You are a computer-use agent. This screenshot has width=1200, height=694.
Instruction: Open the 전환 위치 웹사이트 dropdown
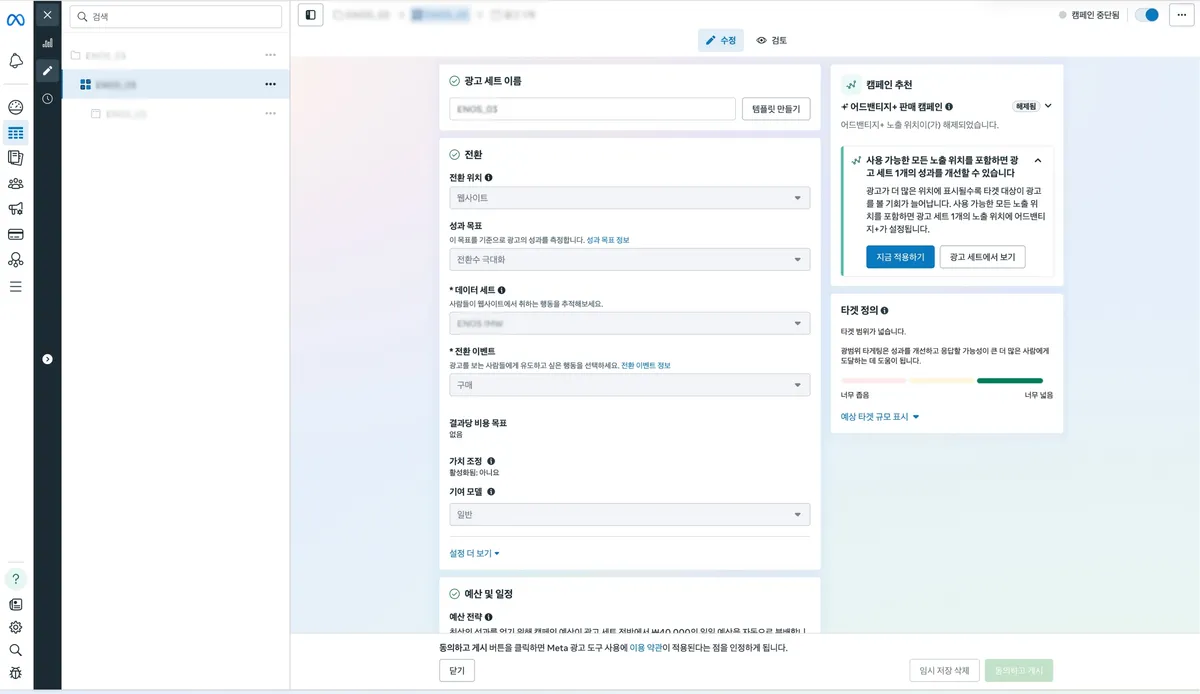[x=630, y=198]
